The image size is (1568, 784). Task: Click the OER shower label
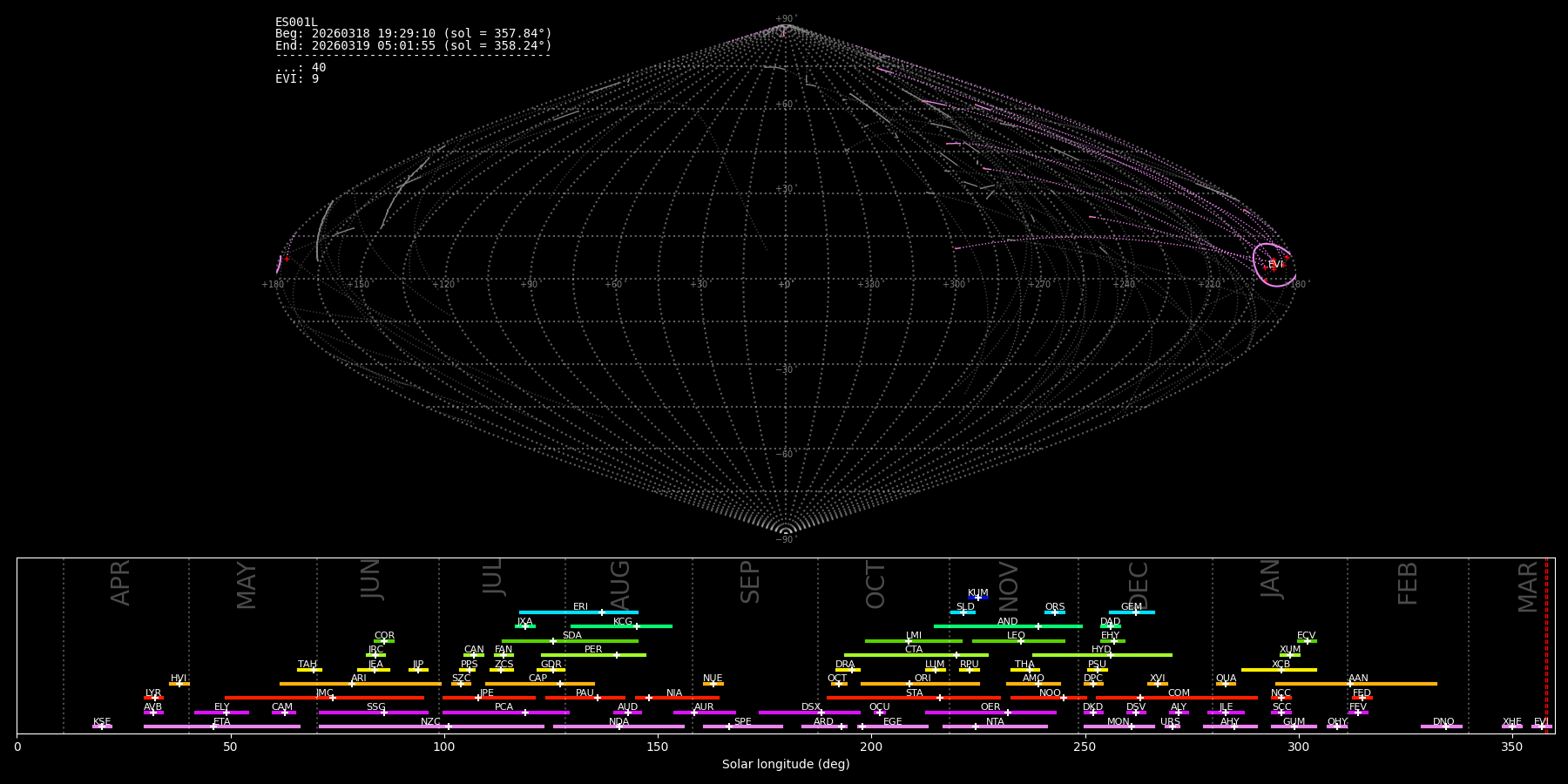[x=990, y=706]
